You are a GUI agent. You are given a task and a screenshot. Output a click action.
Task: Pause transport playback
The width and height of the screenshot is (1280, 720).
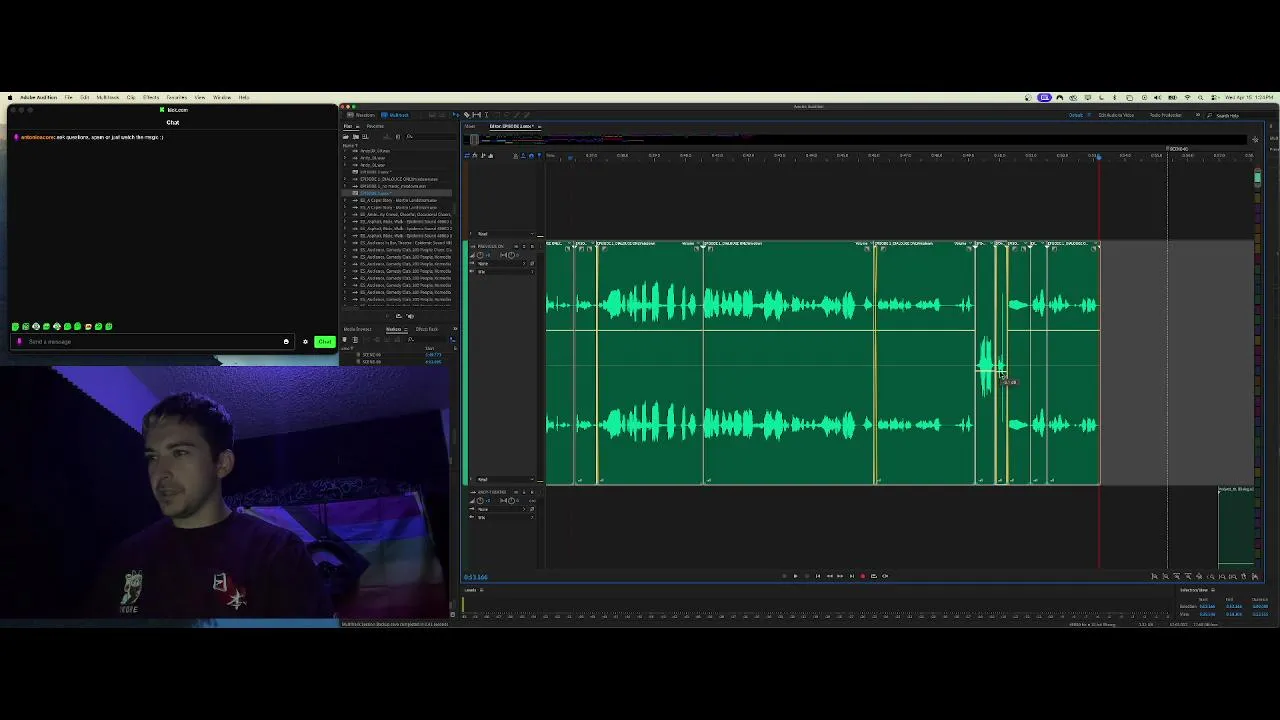click(x=807, y=576)
